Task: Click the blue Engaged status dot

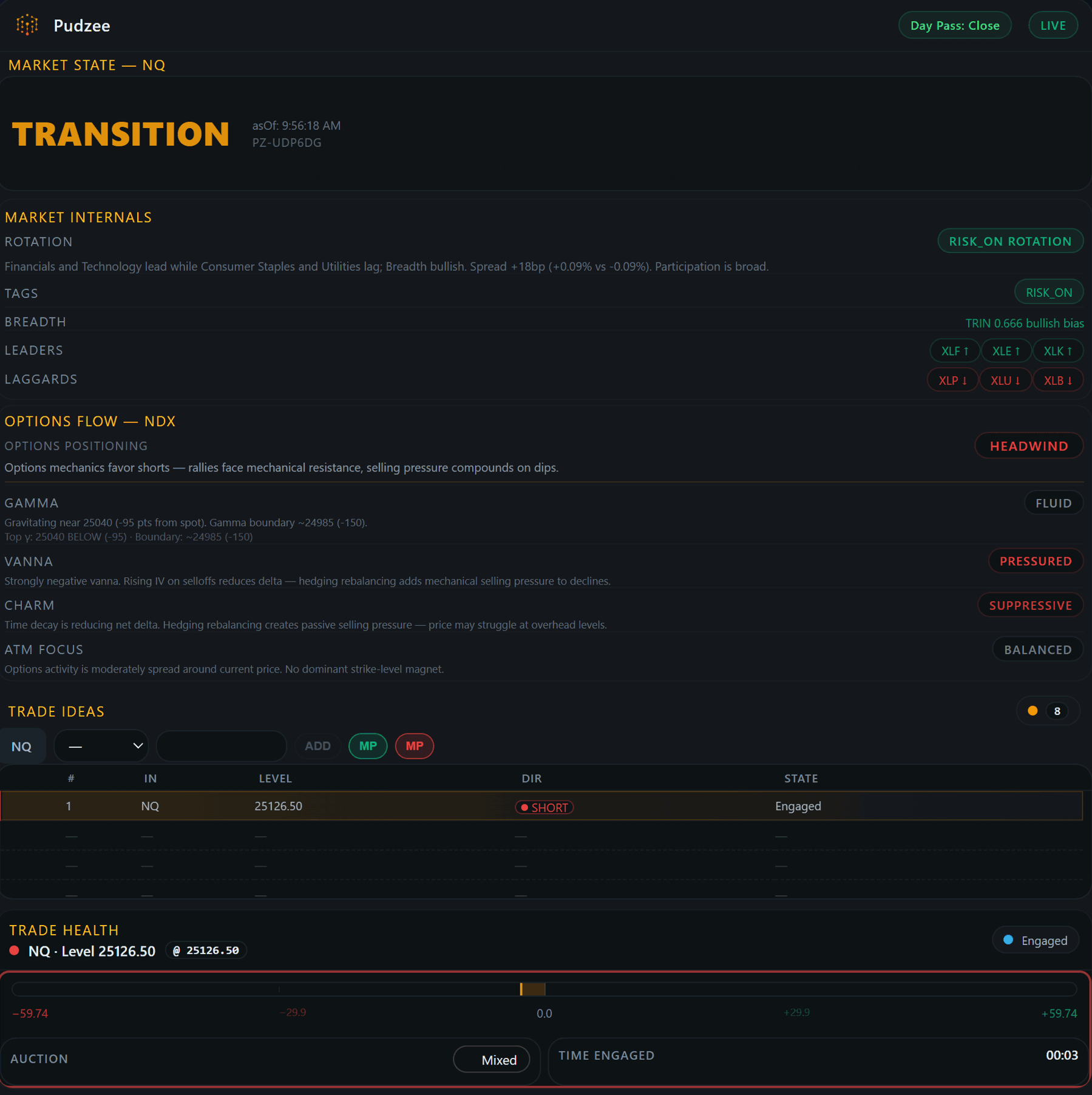Action: 1008,940
